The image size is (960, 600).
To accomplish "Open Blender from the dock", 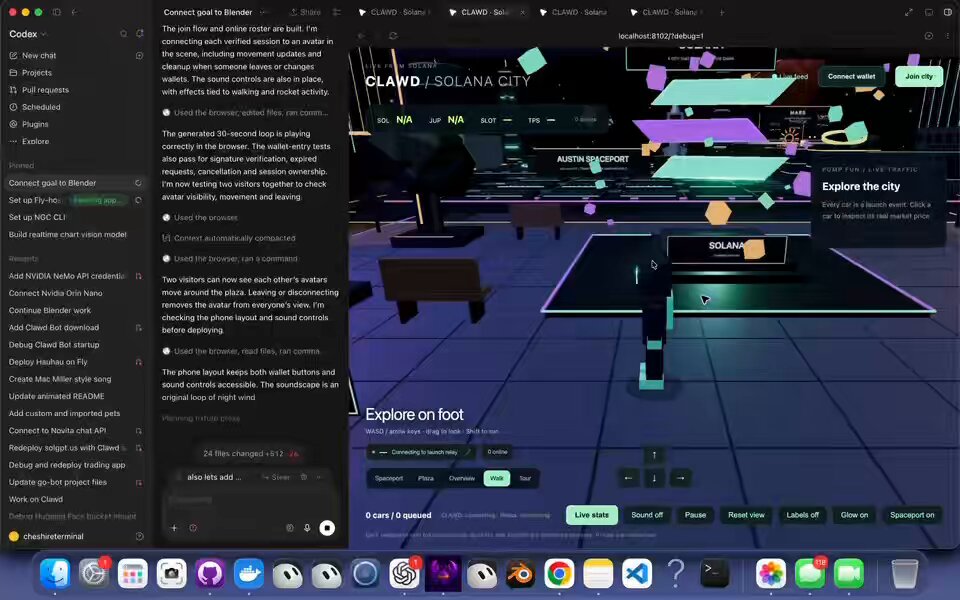I will pos(520,574).
